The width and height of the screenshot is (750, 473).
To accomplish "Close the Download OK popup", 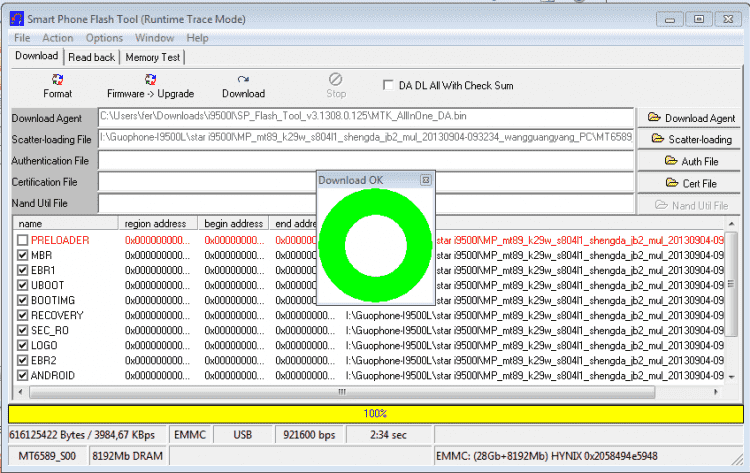I will tap(425, 180).
